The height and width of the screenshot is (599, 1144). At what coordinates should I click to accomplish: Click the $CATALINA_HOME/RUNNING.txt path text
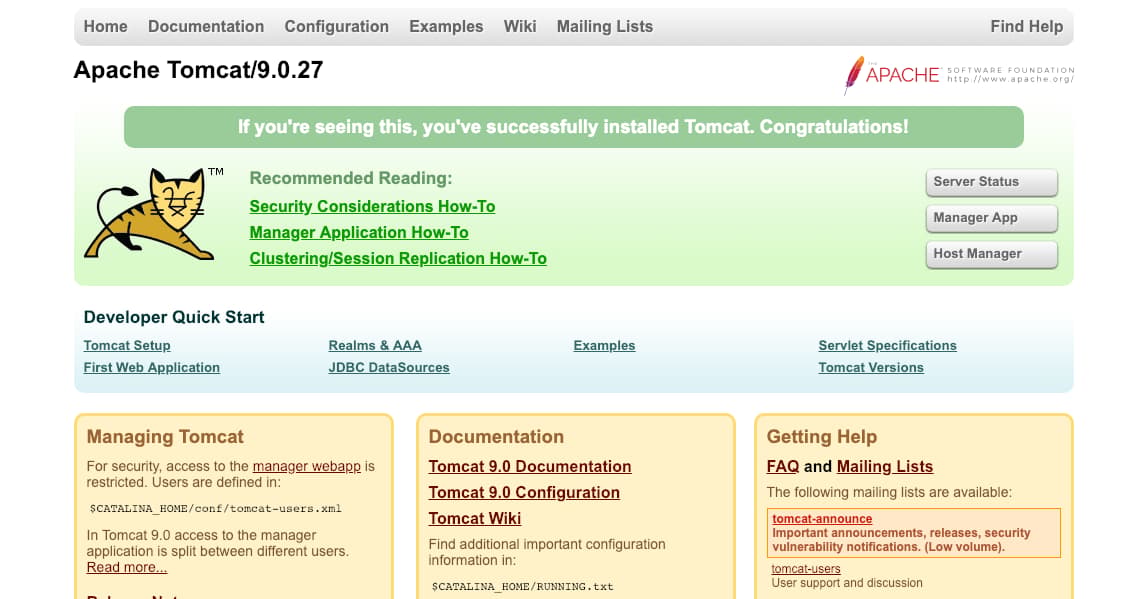(522, 587)
